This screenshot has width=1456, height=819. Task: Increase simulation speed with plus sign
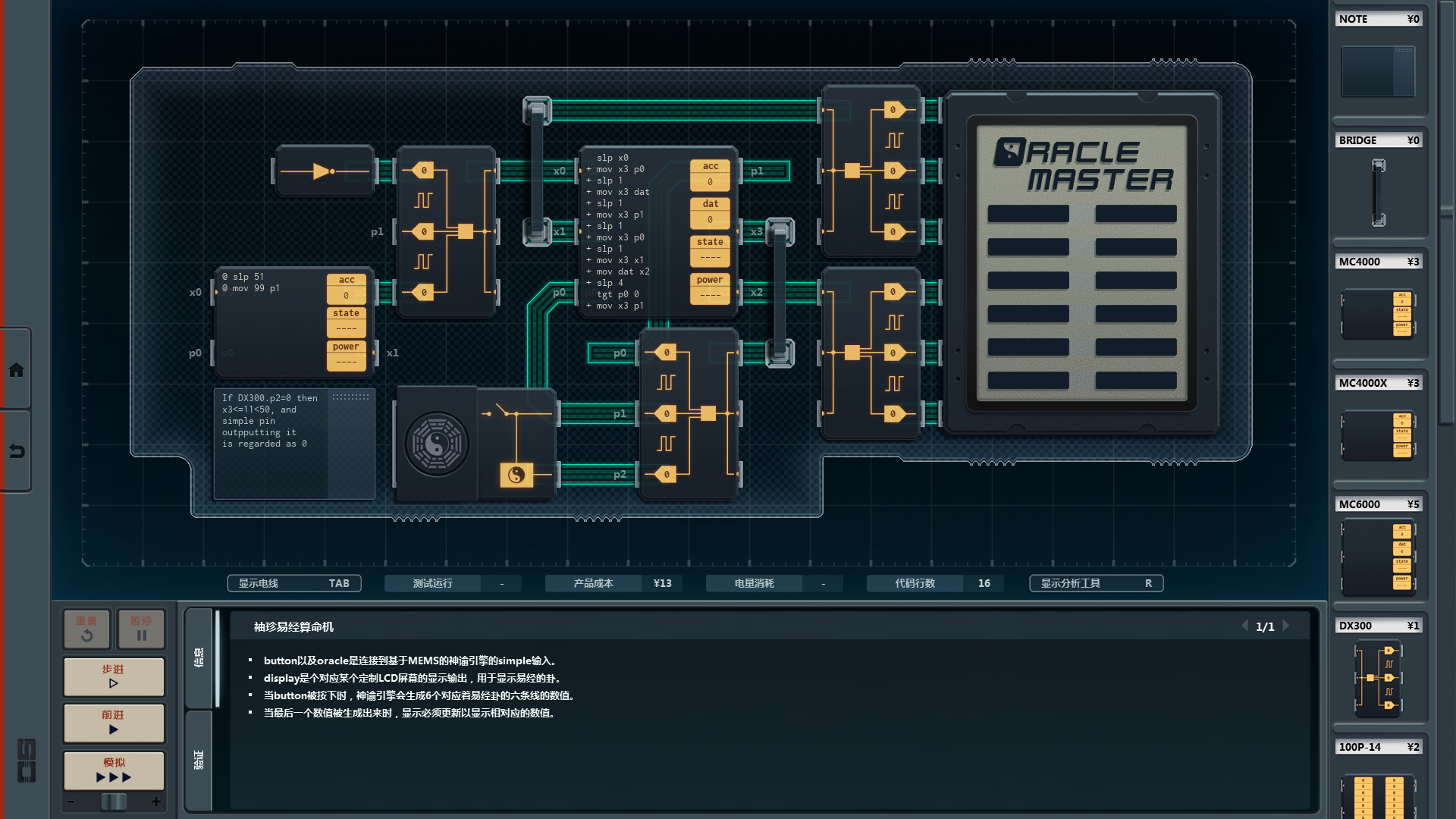click(156, 802)
